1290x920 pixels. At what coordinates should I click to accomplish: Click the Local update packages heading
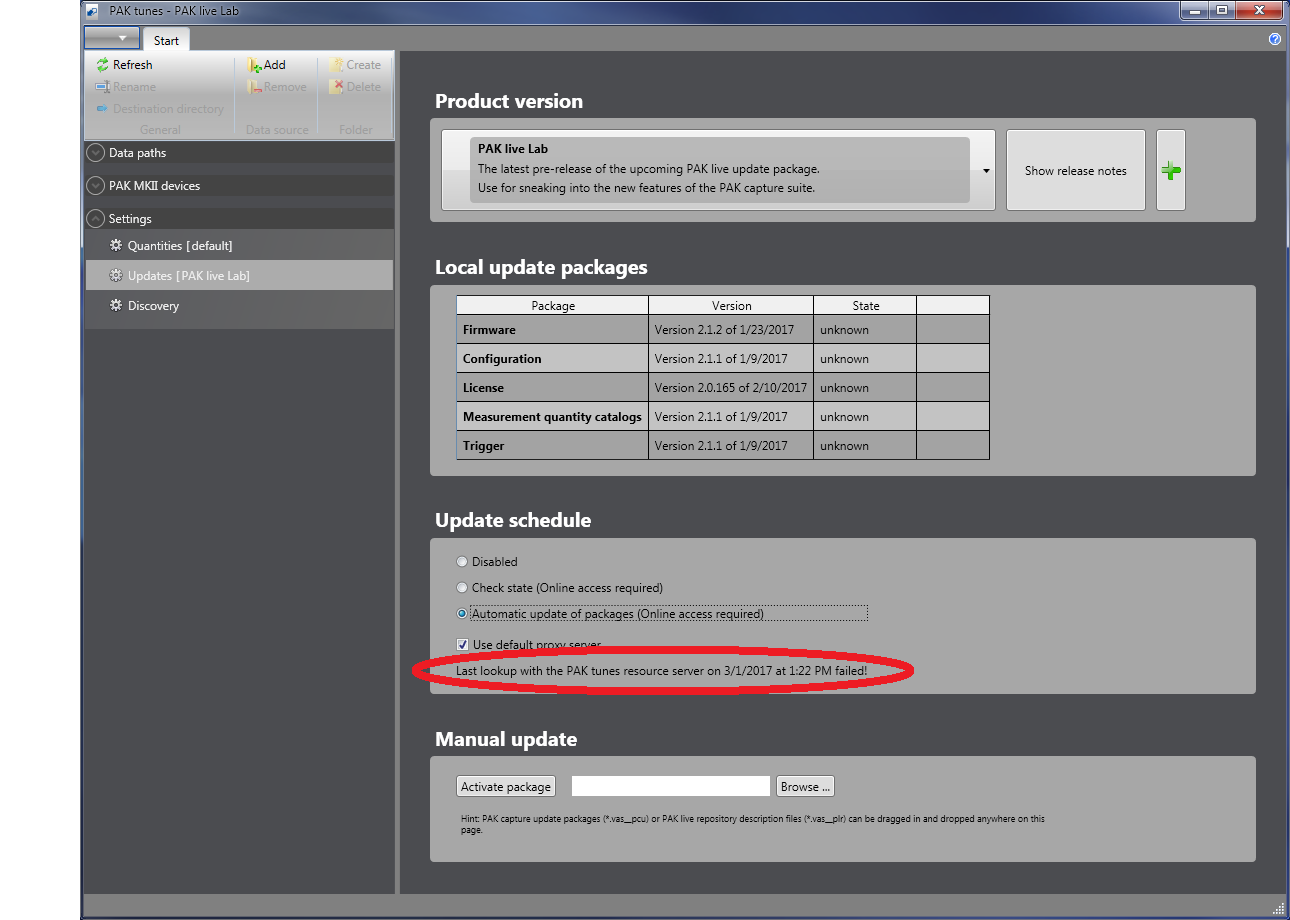(x=541, y=268)
